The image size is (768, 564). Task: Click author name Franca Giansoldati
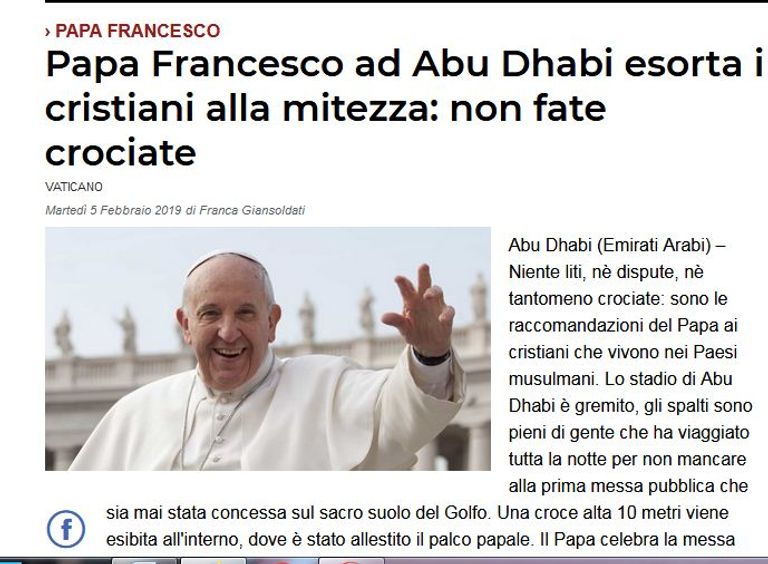click(252, 210)
